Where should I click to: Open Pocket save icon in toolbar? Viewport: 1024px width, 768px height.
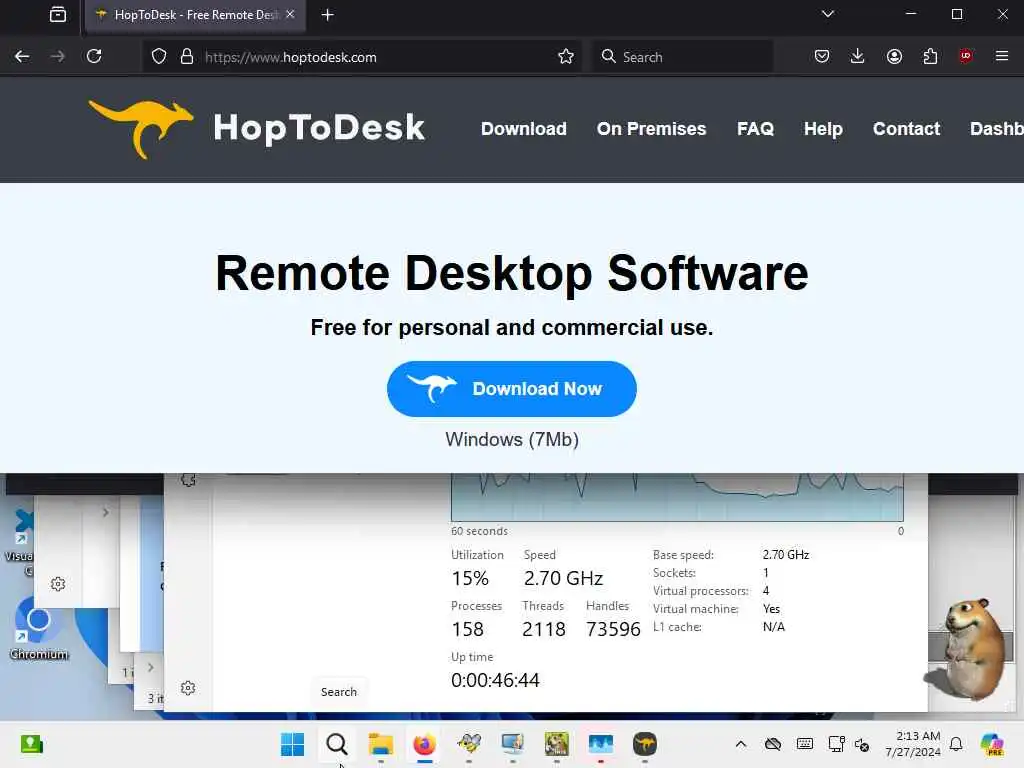pyautogui.click(x=822, y=57)
